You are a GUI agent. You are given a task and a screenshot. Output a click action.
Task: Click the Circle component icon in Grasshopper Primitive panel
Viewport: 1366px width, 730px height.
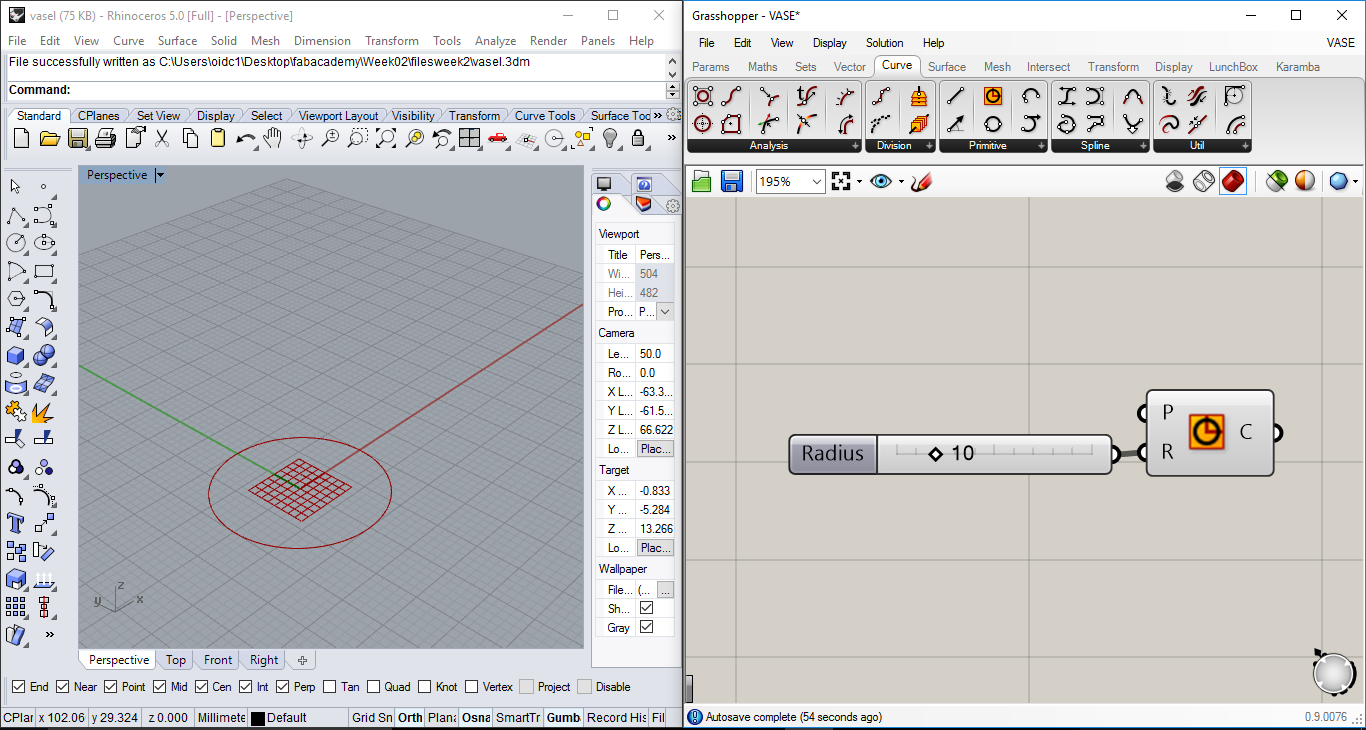click(x=993, y=97)
